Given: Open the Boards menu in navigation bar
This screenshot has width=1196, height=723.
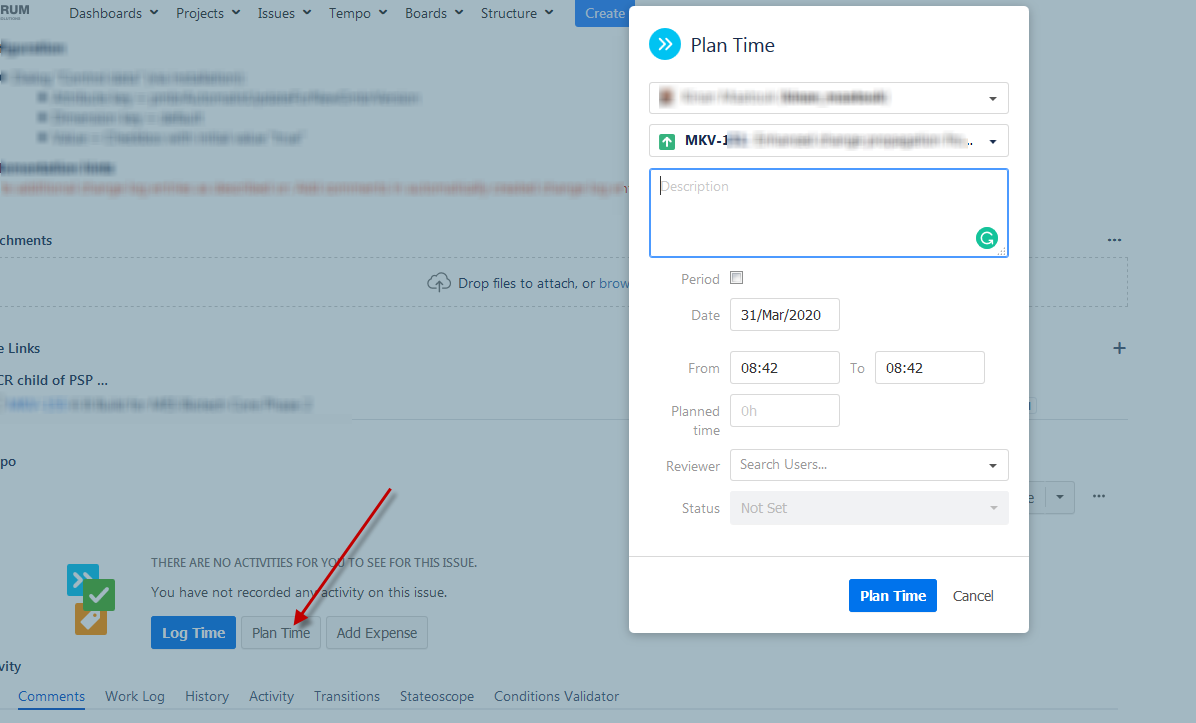Looking at the screenshot, I should 433,13.
